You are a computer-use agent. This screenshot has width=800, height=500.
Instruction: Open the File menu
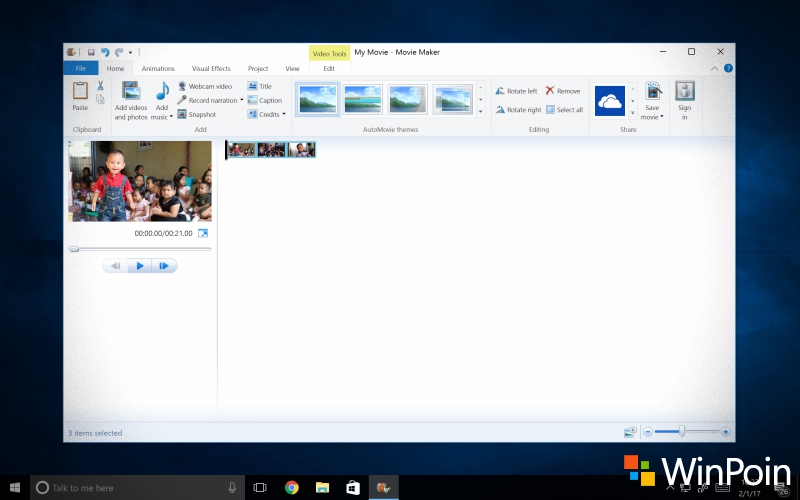point(81,68)
